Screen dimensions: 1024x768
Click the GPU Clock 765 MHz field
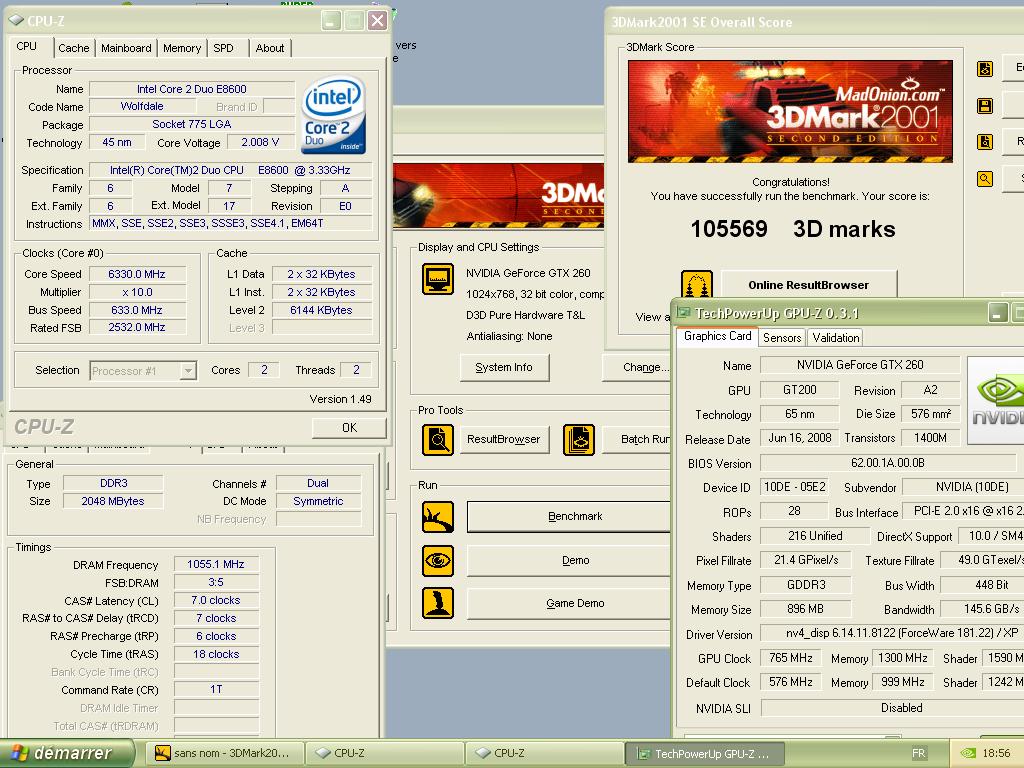pyautogui.click(x=791, y=658)
